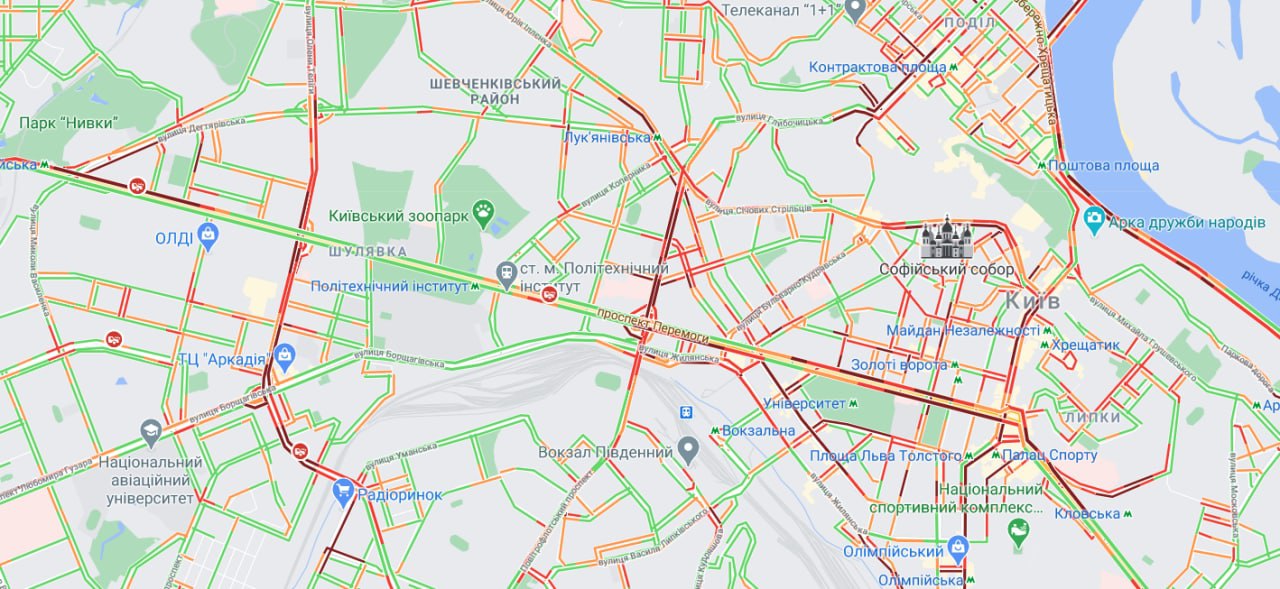
Task: Open the ТЦ "Аркадія" shopping bag pin
Action: (x=285, y=356)
